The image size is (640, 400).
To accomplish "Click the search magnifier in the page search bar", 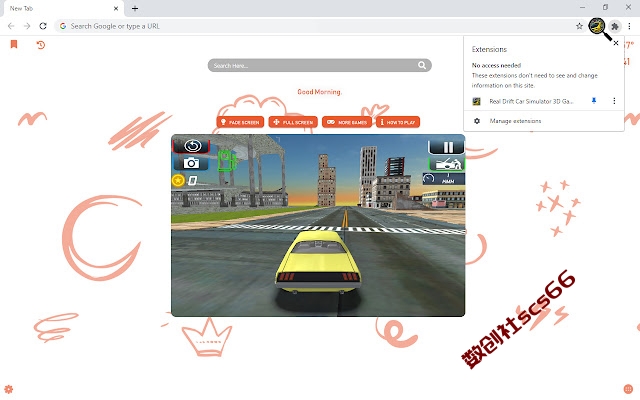I will point(422,65).
